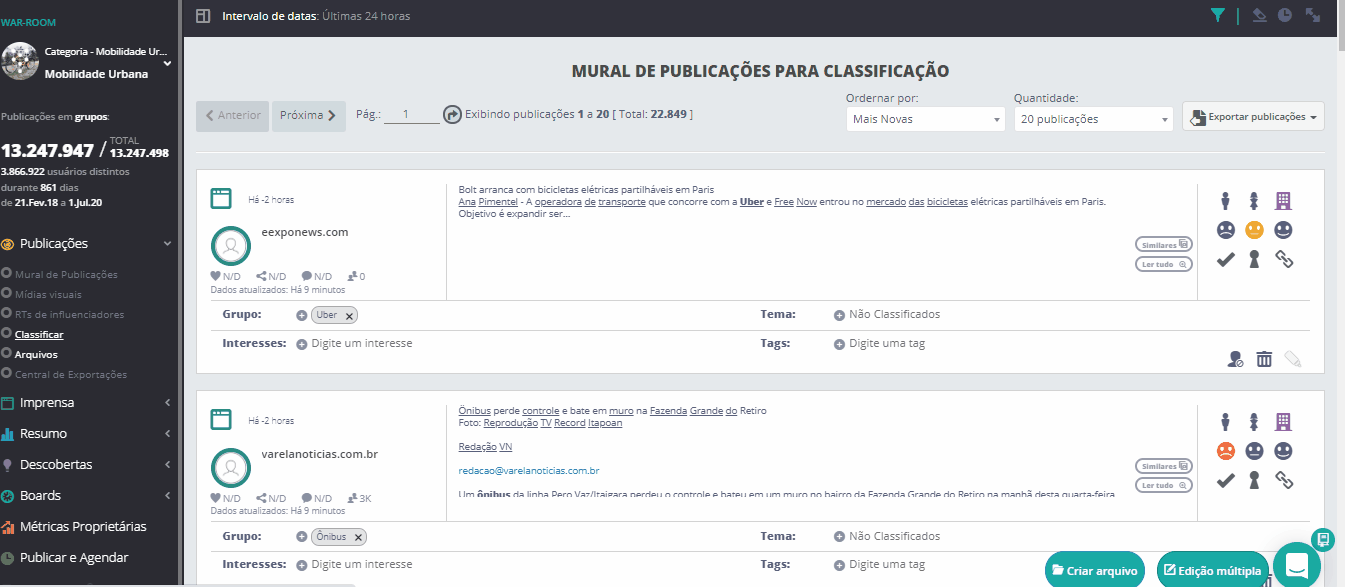This screenshot has height=587, width=1345.
Task: Click the go-to-page arrow icon
Action: click(452, 115)
